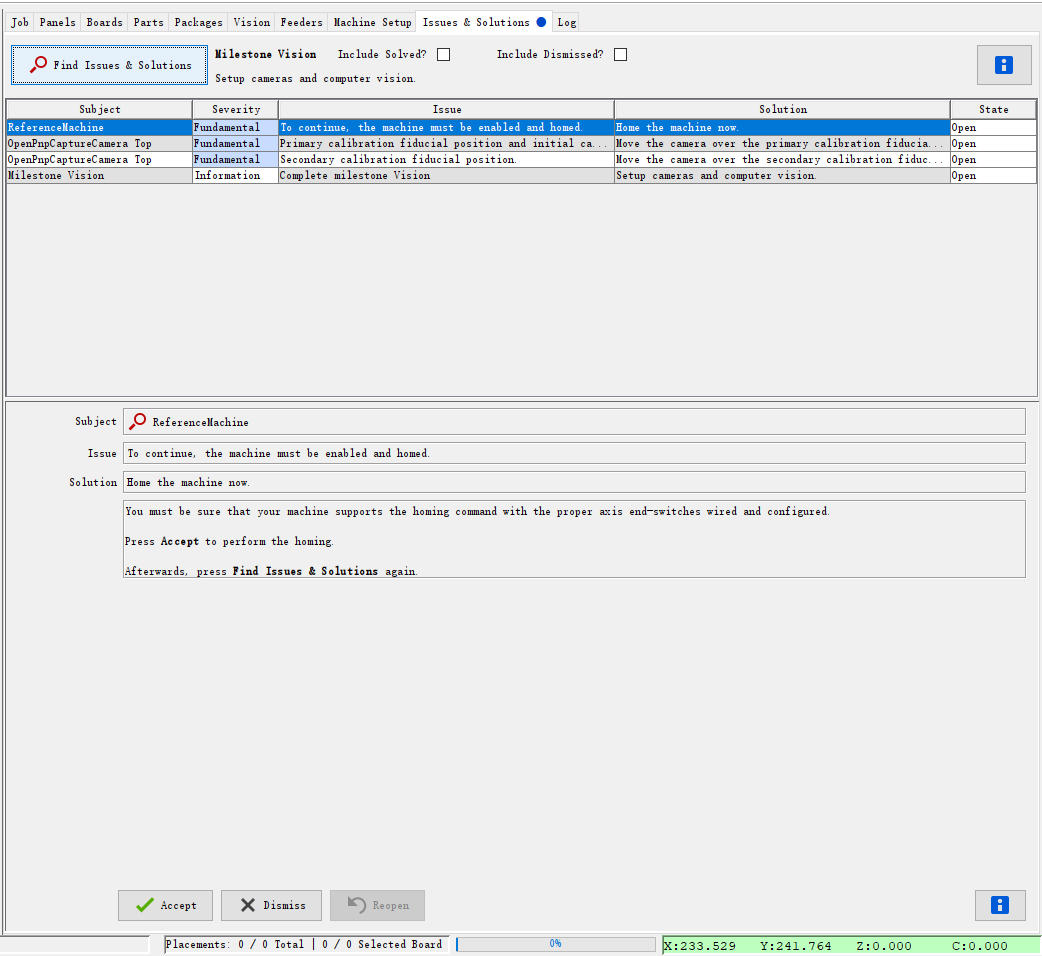Click the homing instructions description box

(575, 539)
